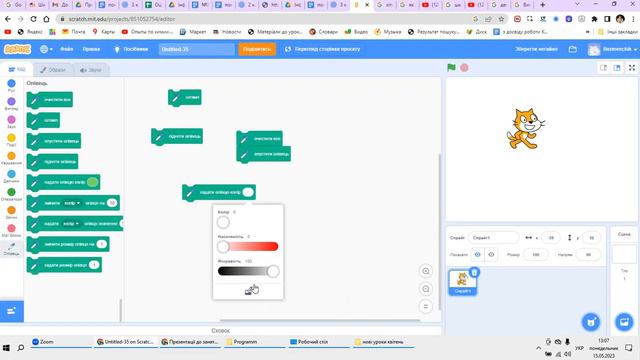The image size is (640, 360).
Task: Open color dropdown in change pen block
Action: click(x=72, y=203)
